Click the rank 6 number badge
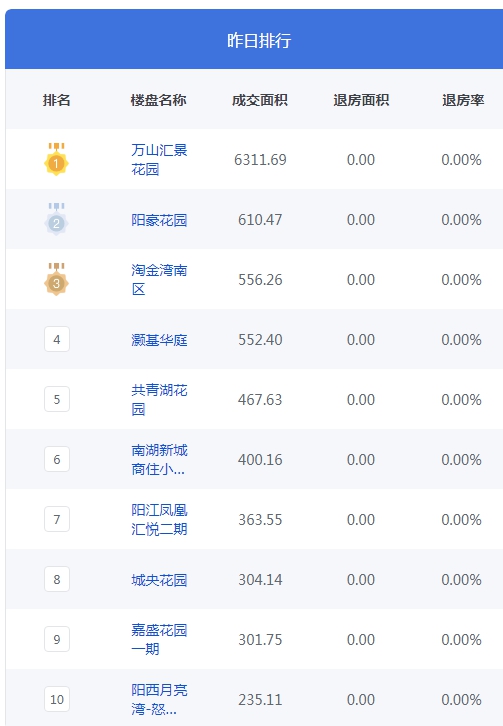503x726 pixels. point(57,459)
